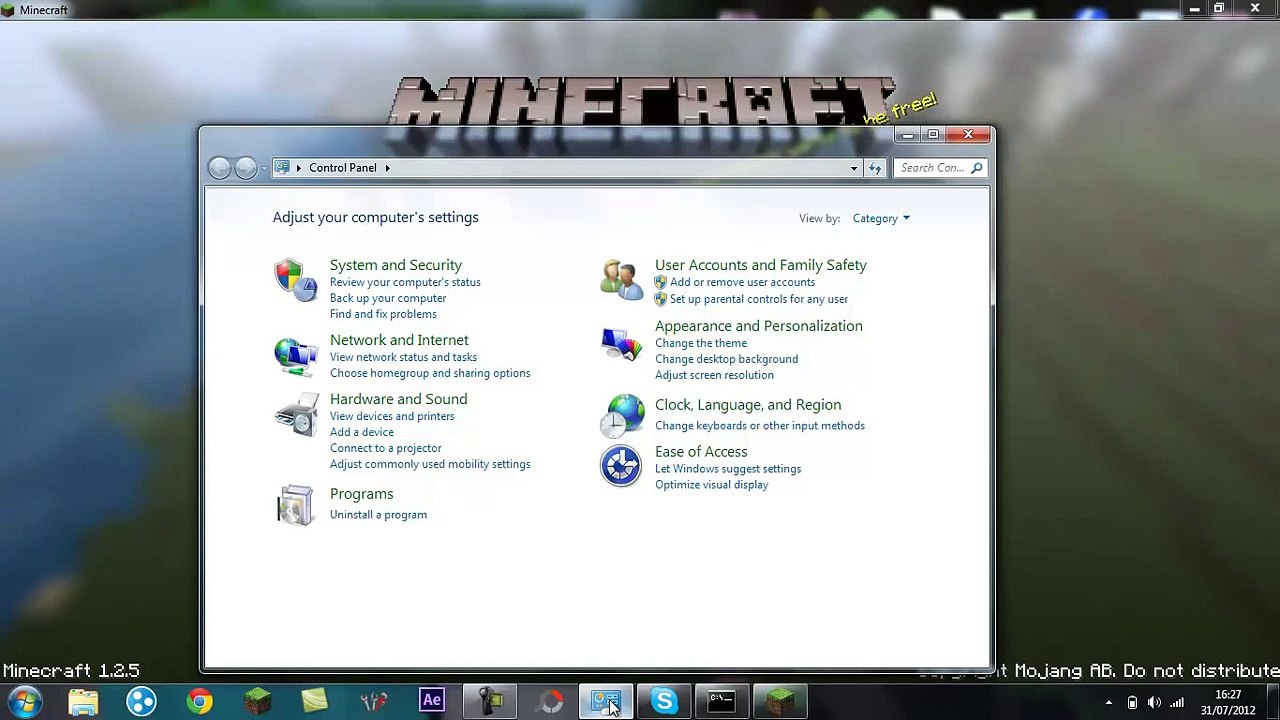
Task: Click Uninstall a program
Action: click(x=378, y=515)
